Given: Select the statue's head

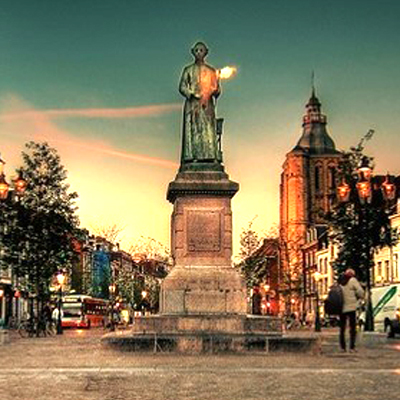Looking at the screenshot, I should point(200,52).
